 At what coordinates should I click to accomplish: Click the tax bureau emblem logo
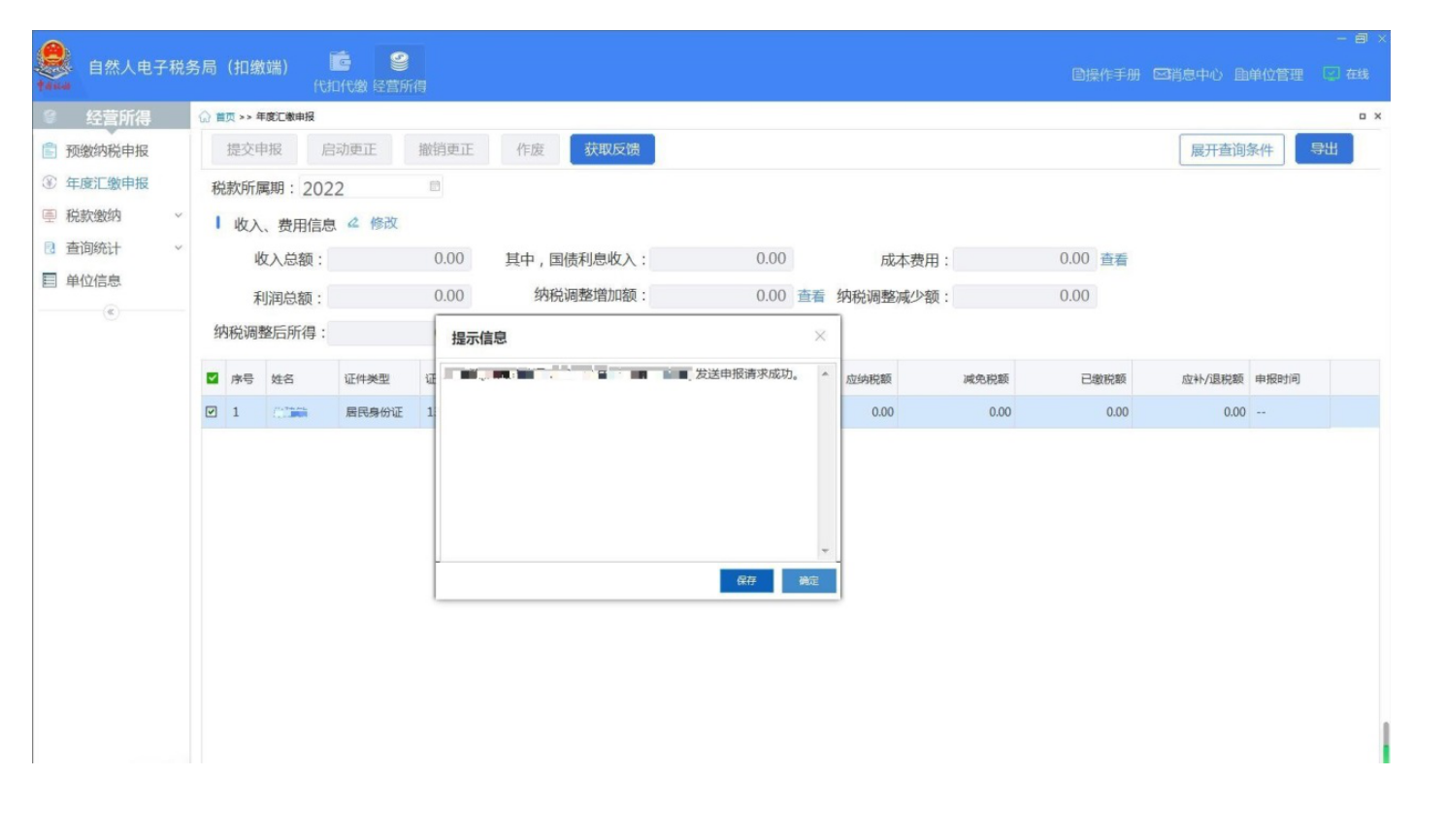pyautogui.click(x=54, y=64)
